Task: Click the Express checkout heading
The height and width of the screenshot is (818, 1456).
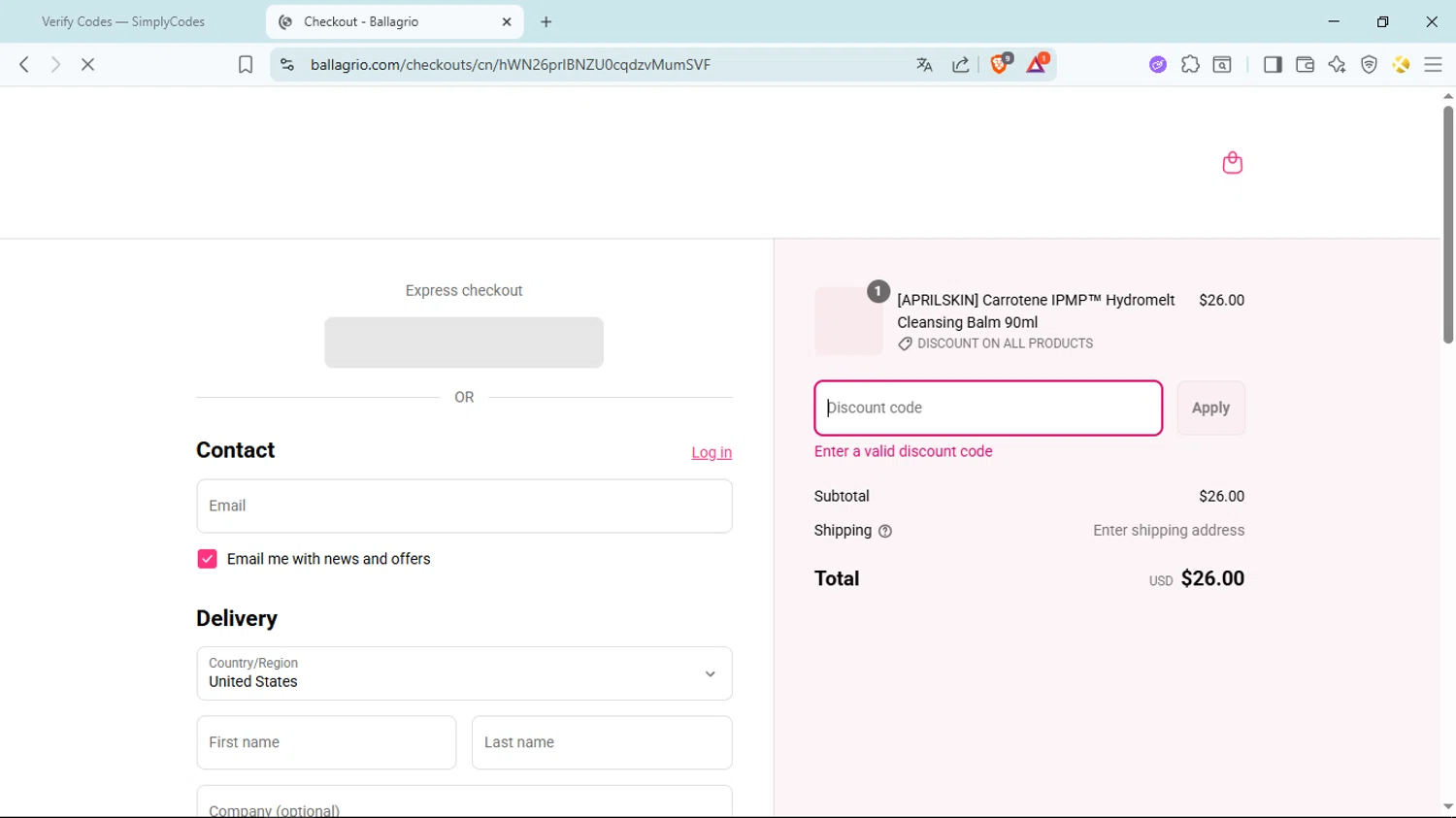Action: (464, 290)
